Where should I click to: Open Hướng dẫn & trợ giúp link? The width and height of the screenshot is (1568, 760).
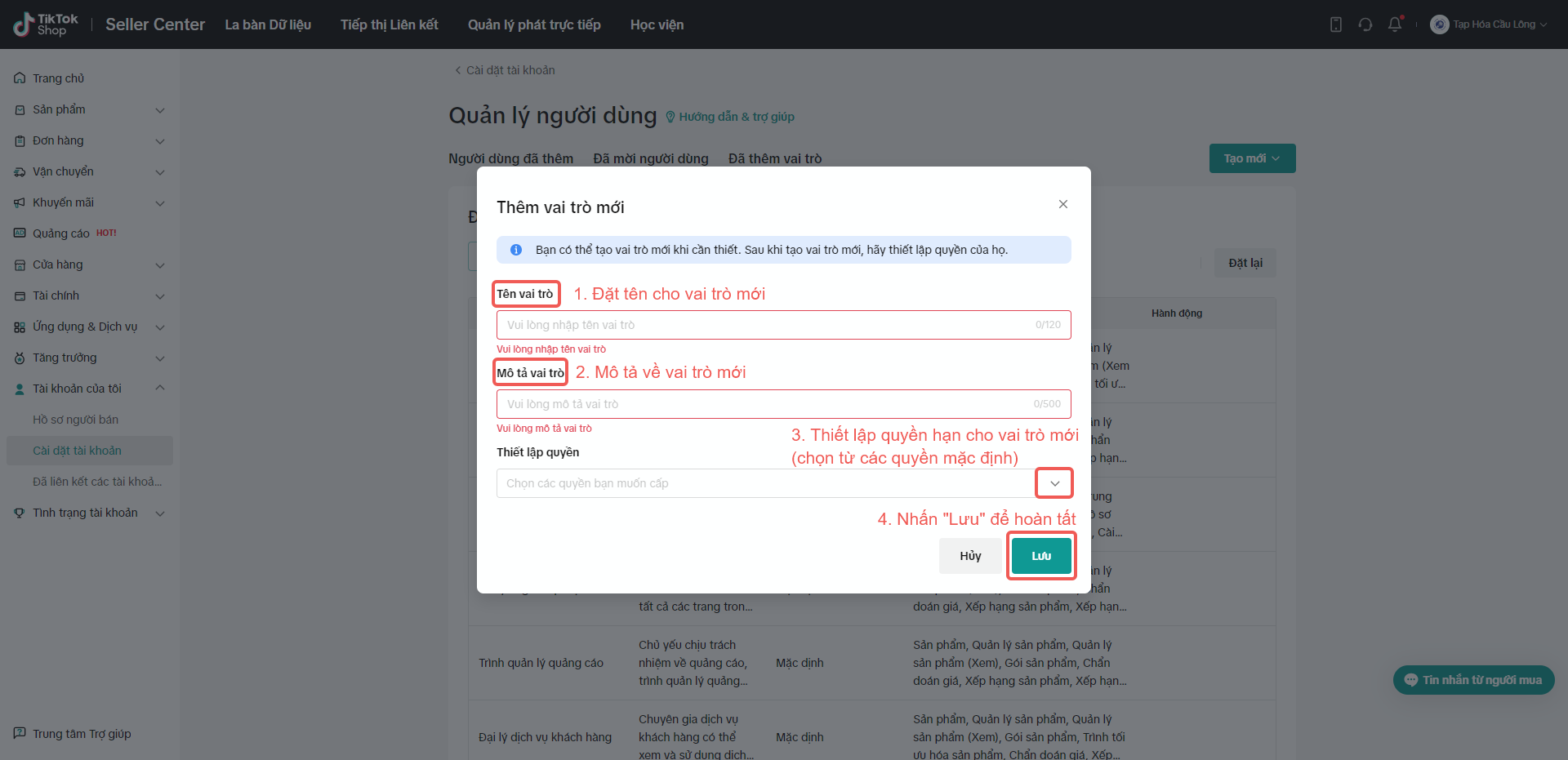point(730,117)
